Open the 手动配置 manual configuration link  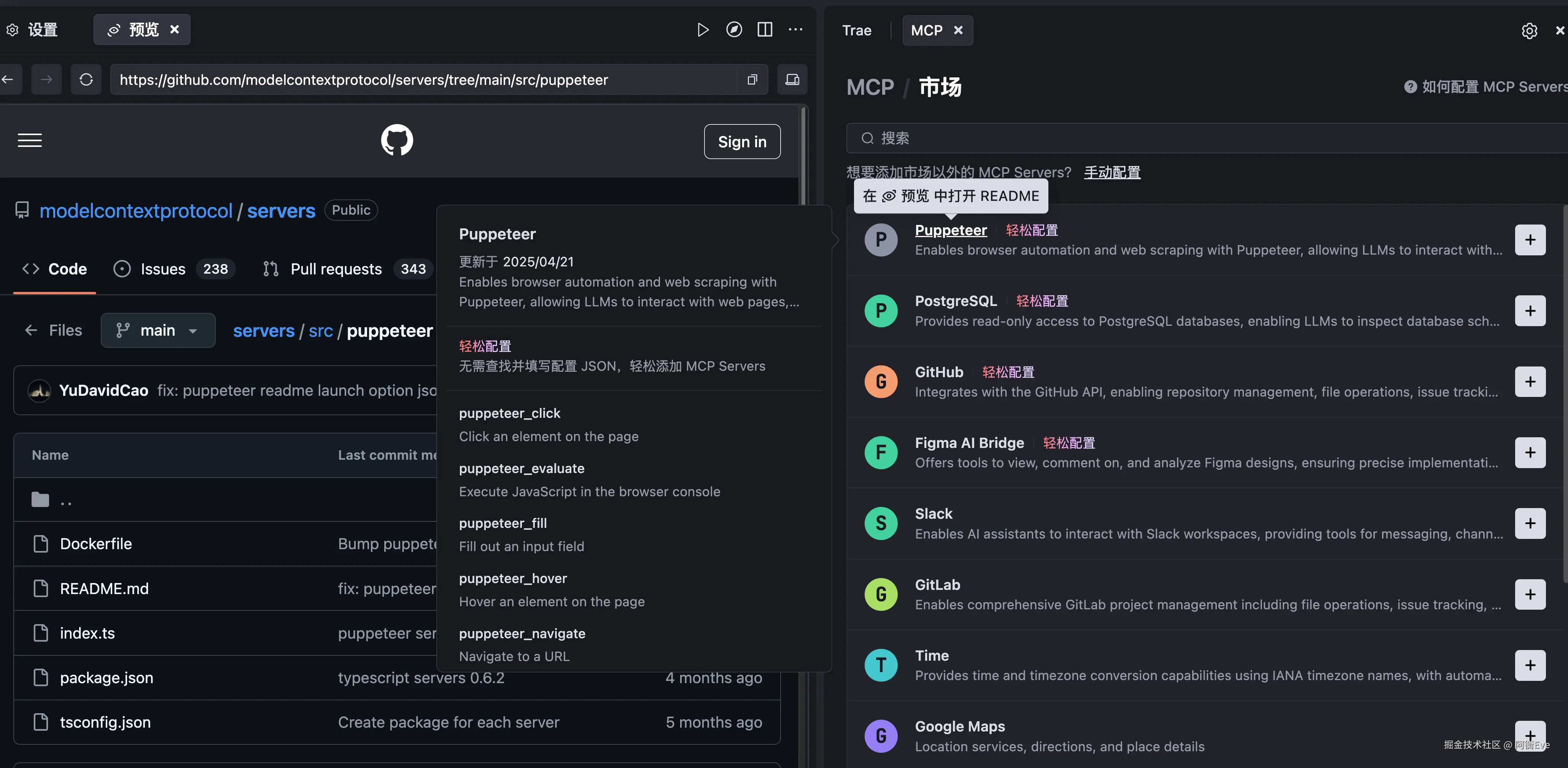coord(1112,172)
